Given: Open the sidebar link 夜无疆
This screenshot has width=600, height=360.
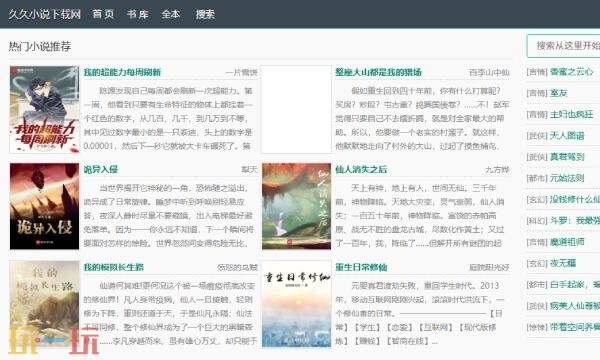Looking at the screenshot, I should coord(562,263).
